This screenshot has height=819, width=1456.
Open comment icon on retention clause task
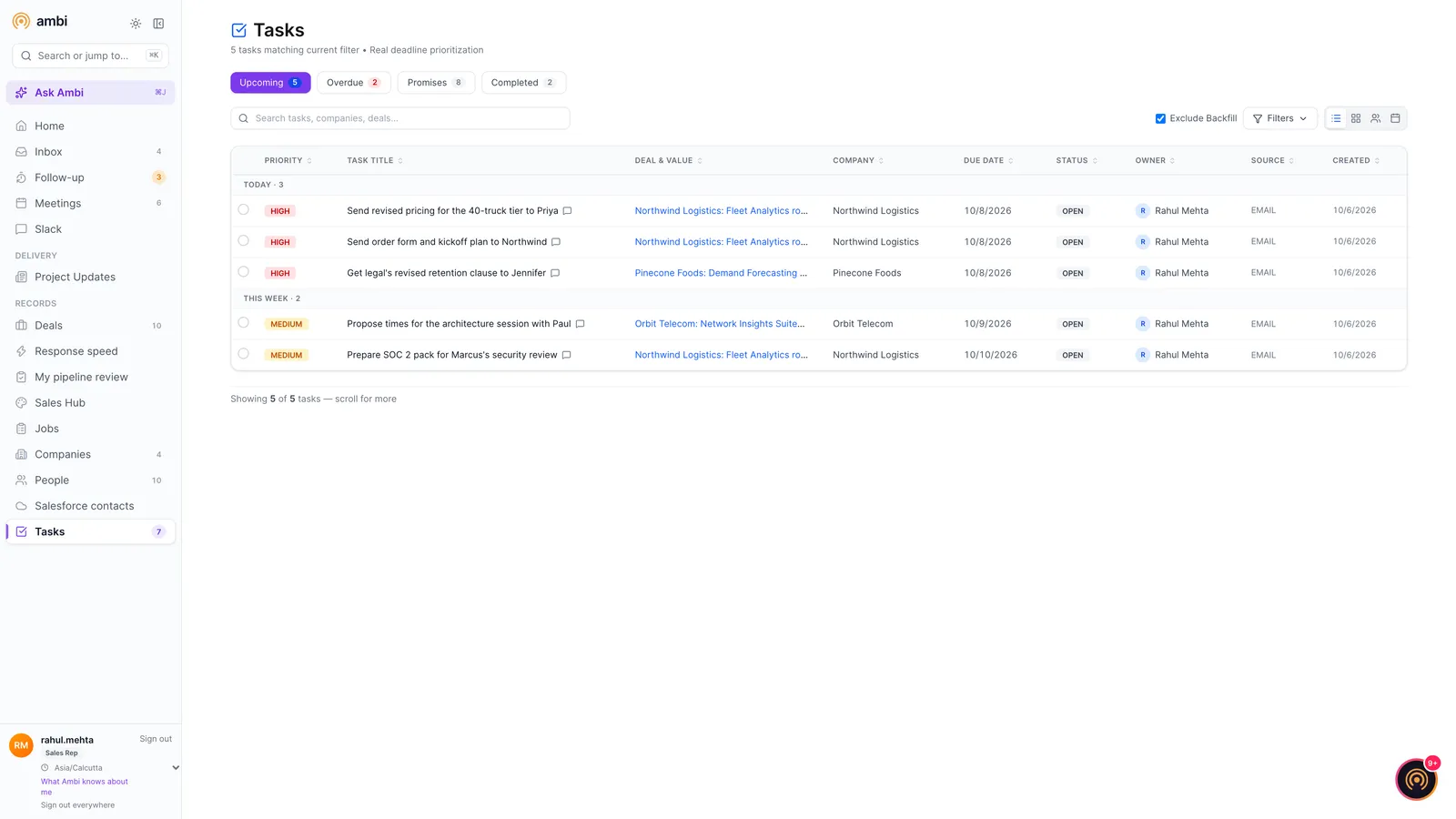click(x=555, y=273)
